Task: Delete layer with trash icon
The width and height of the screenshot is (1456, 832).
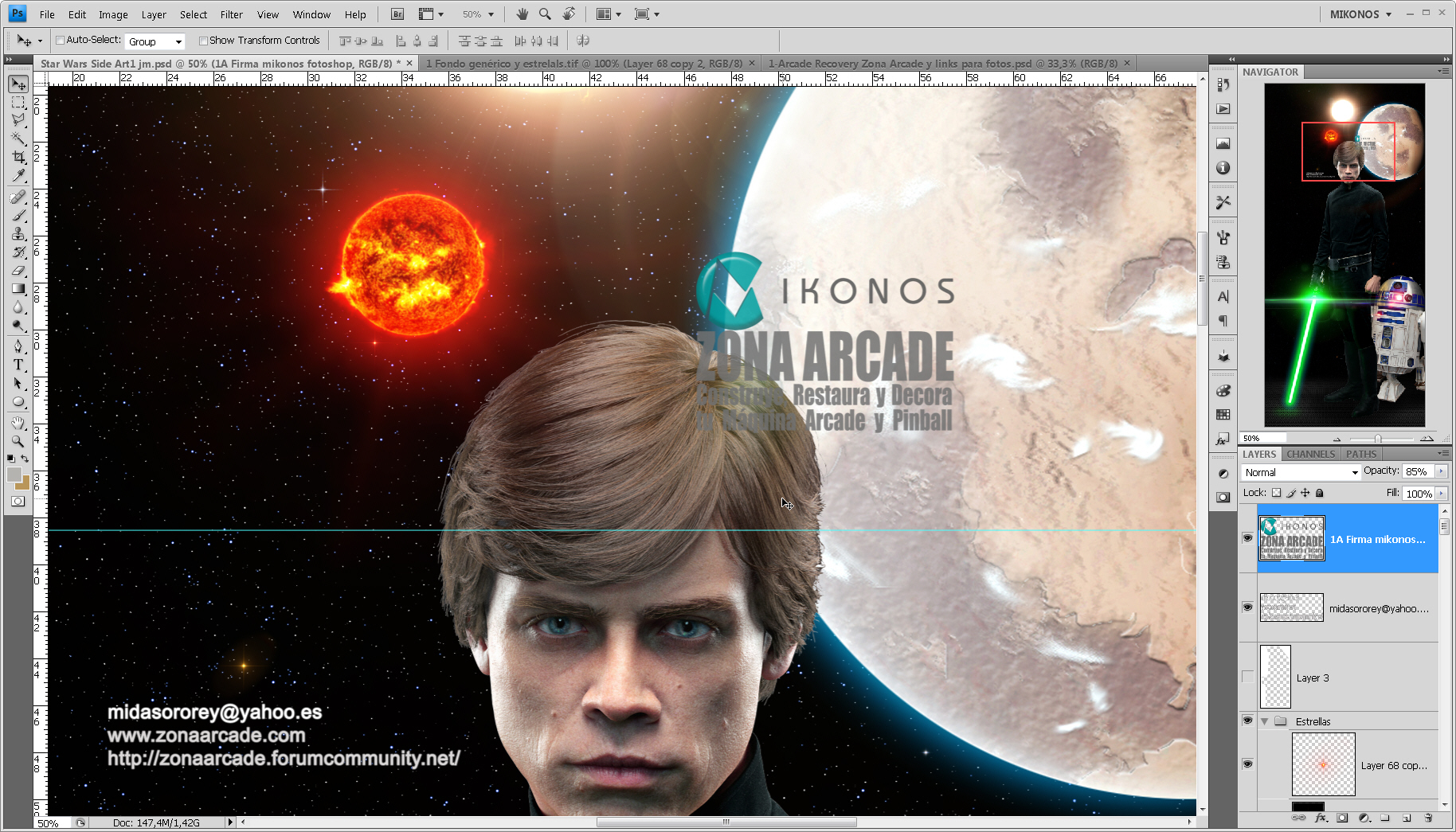Action: click(x=1428, y=818)
